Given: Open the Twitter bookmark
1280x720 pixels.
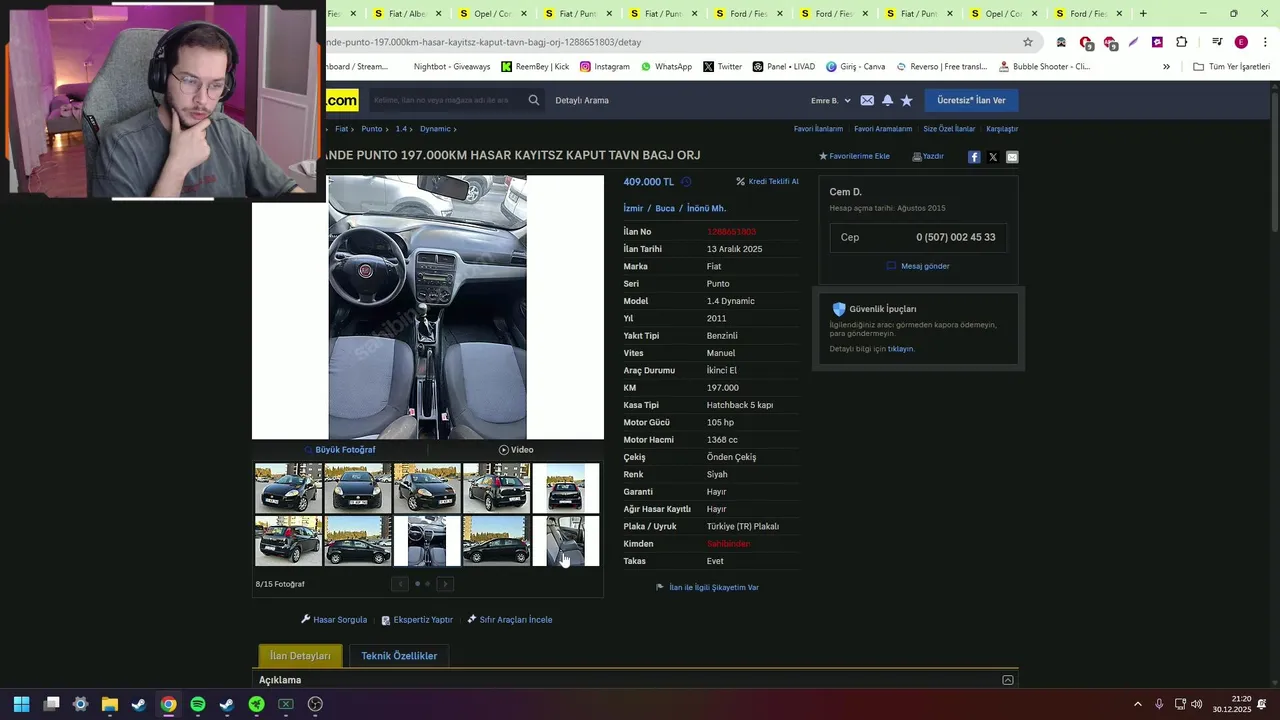Looking at the screenshot, I should pos(722,67).
